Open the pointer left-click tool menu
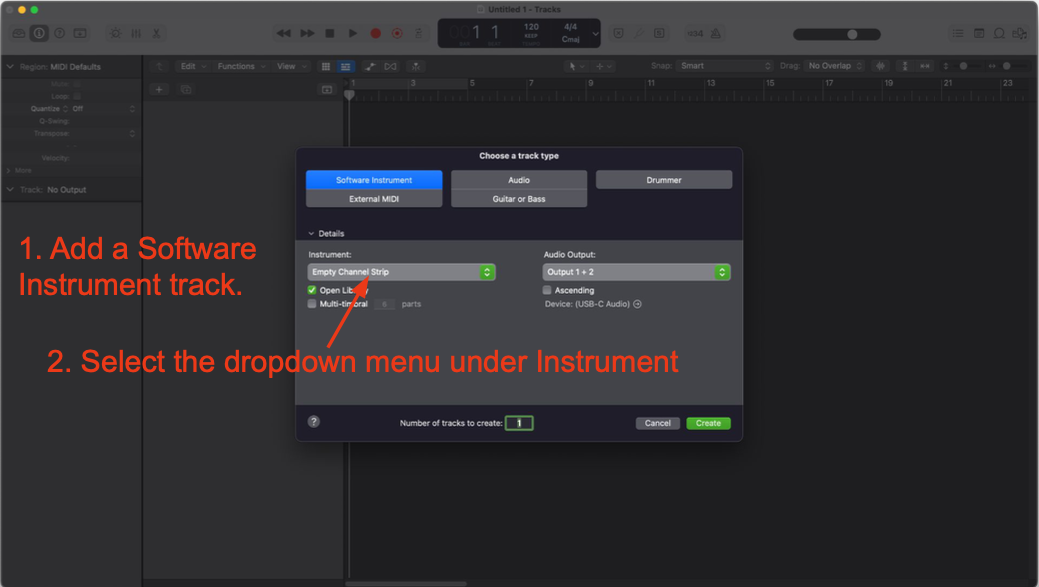The width and height of the screenshot is (1039, 587). 575,66
